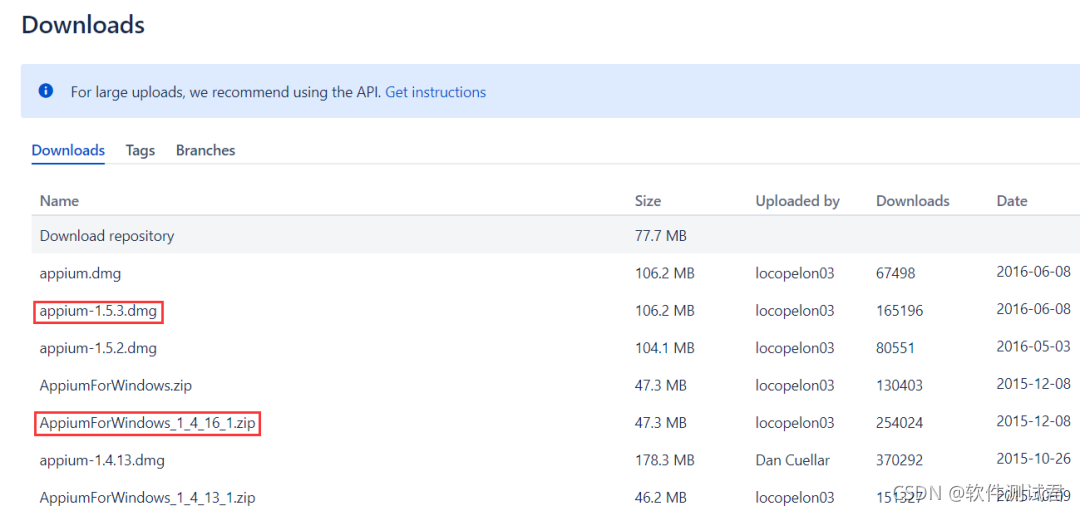Download appium-1.5.3.dmg
Image resolution: width=1080 pixels, height=511 pixels.
tap(98, 312)
